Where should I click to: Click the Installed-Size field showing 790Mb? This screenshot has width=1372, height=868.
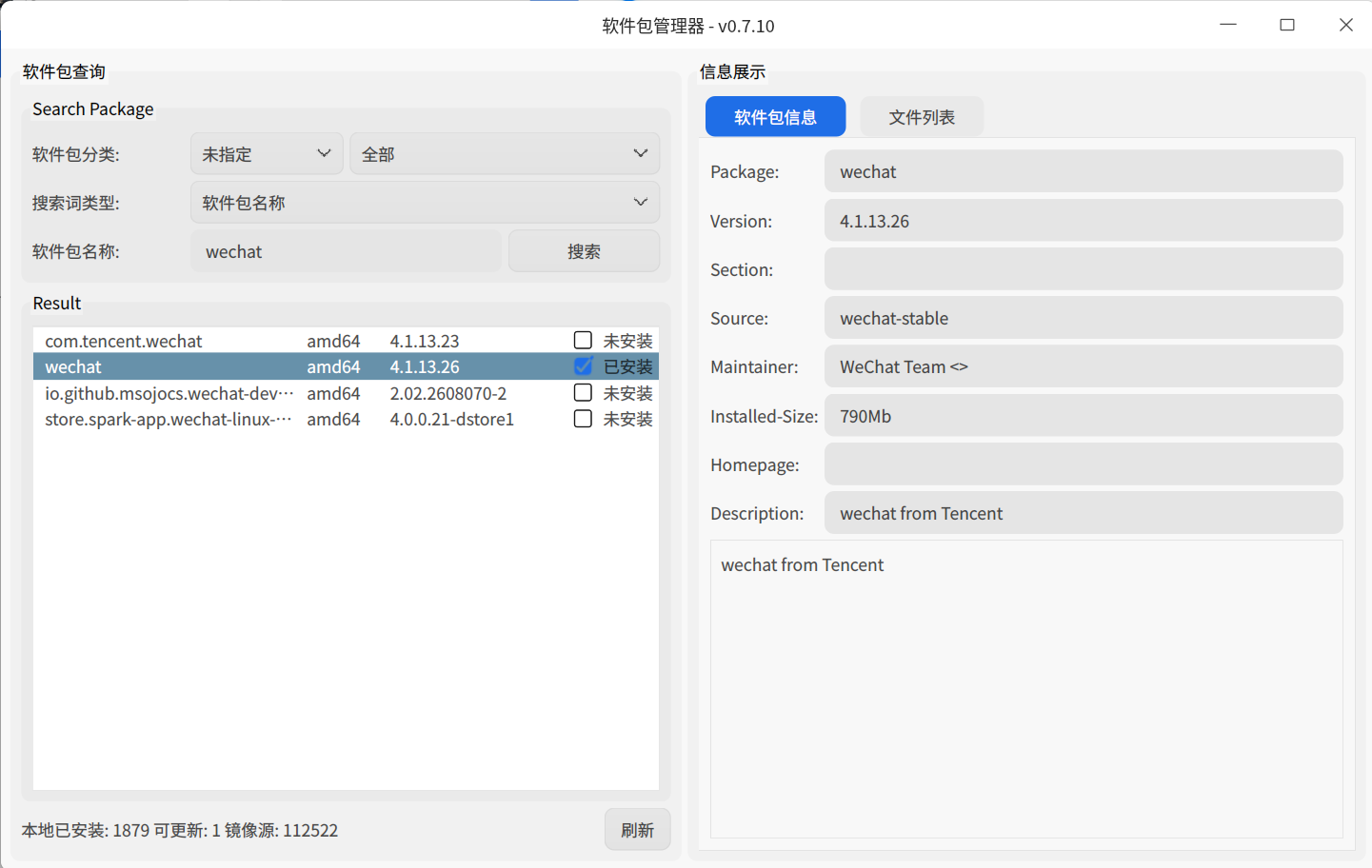(x=1084, y=416)
